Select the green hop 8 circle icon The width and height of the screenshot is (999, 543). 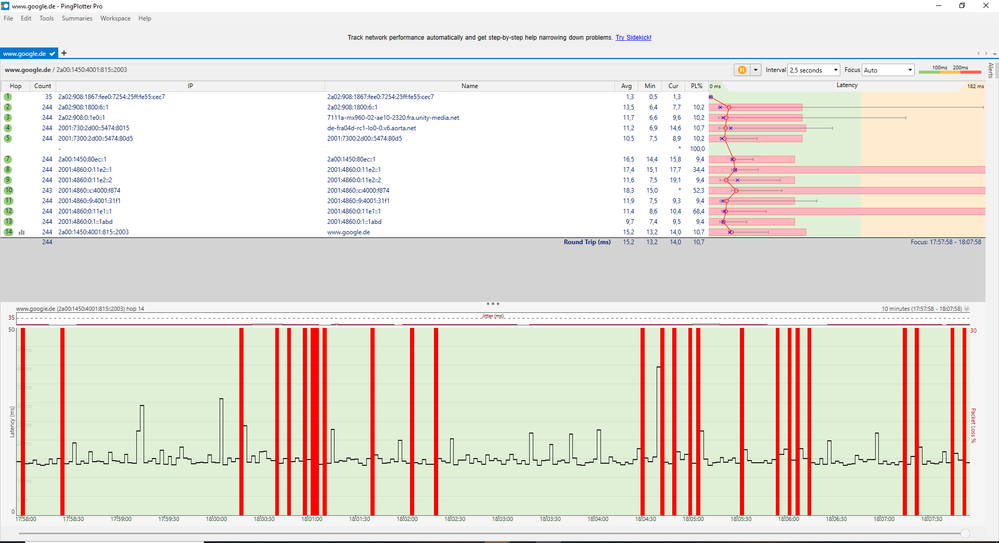8,170
